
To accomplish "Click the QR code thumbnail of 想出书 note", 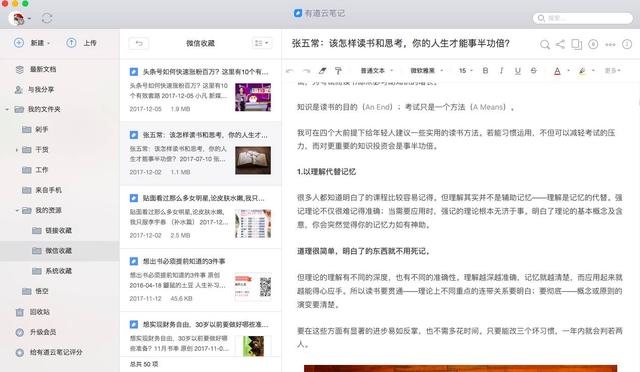I will [253, 287].
